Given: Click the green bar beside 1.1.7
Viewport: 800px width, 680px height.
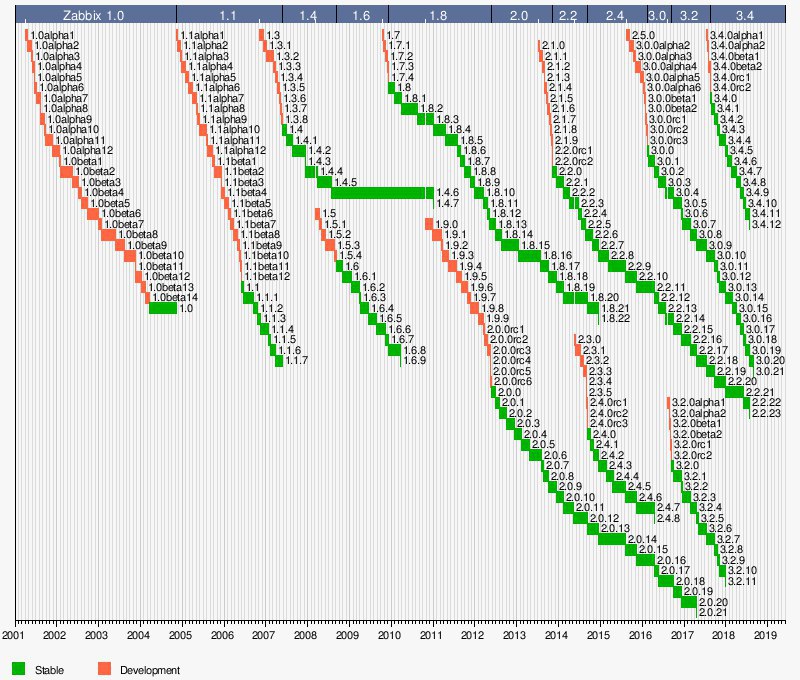Looking at the screenshot, I should coord(279,361).
